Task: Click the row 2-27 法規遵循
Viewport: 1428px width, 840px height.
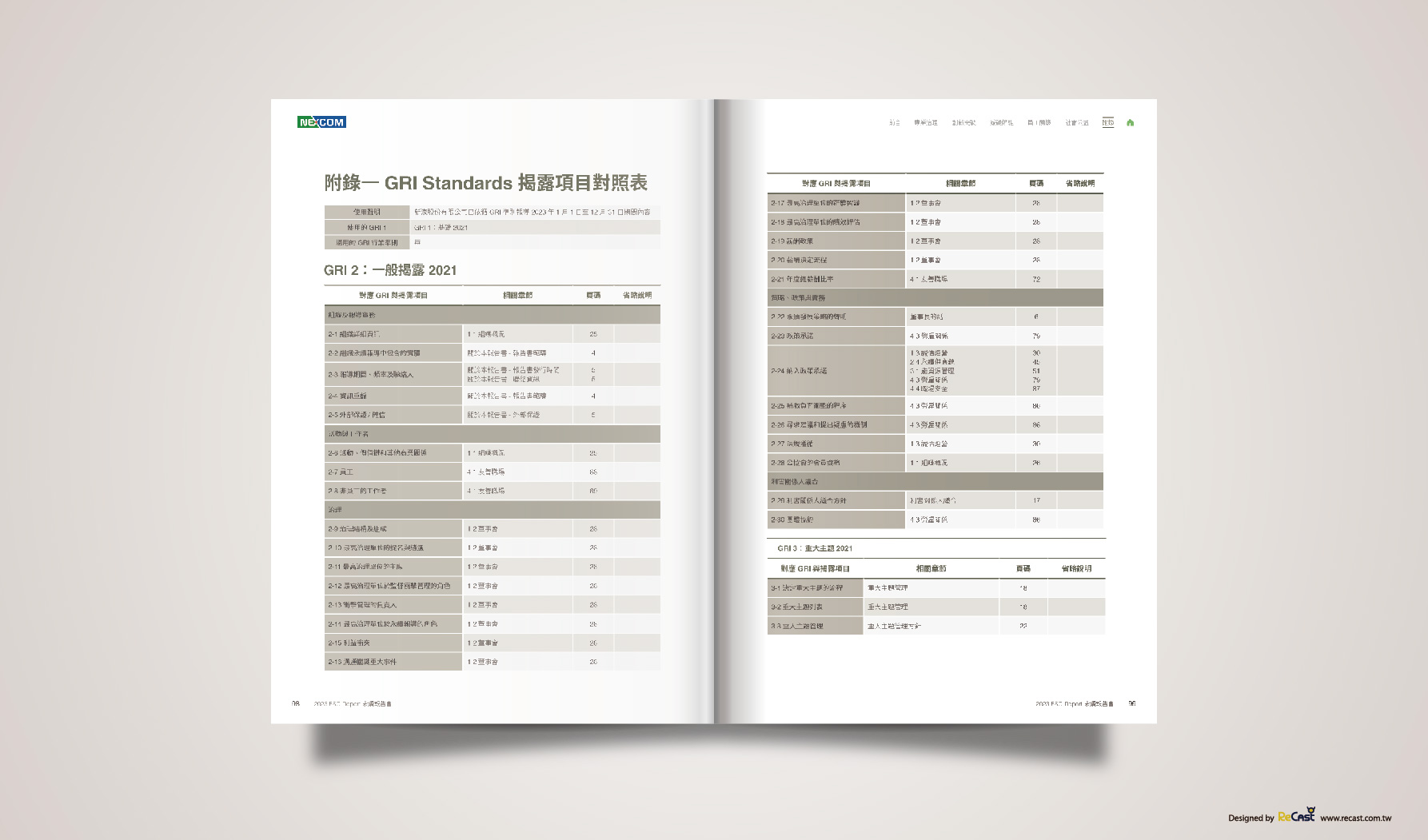Action: point(935,444)
